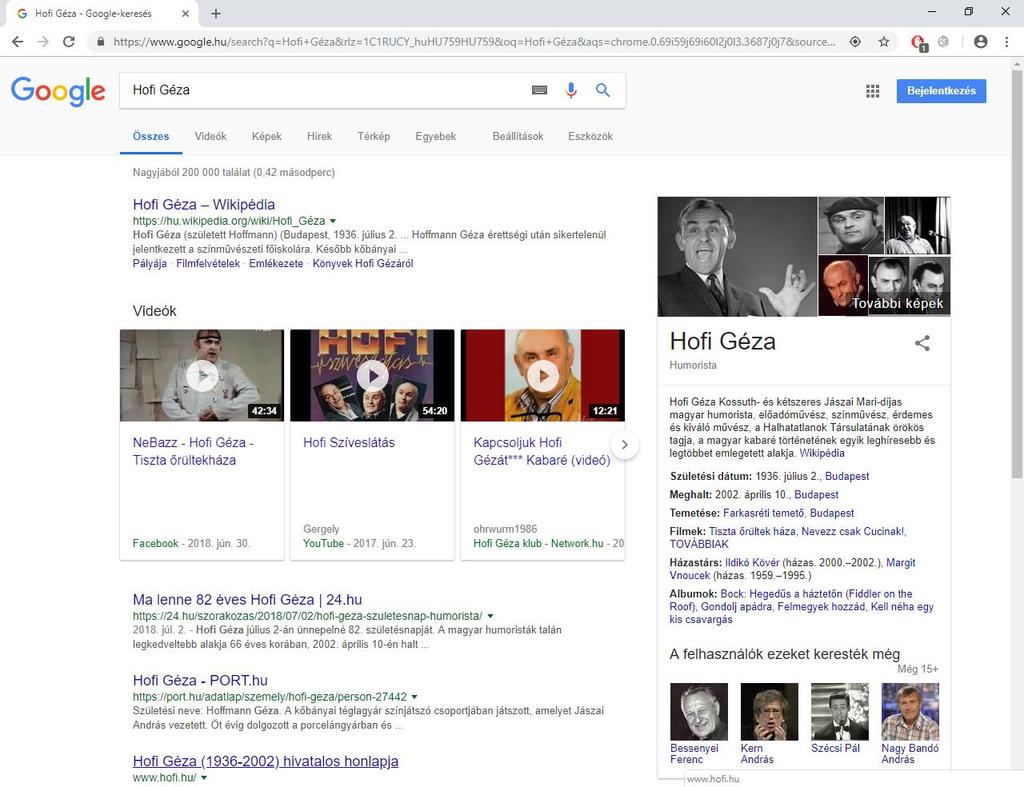Play the Hofi Szíveslátás video
This screenshot has height=787, width=1024.
pos(372,376)
